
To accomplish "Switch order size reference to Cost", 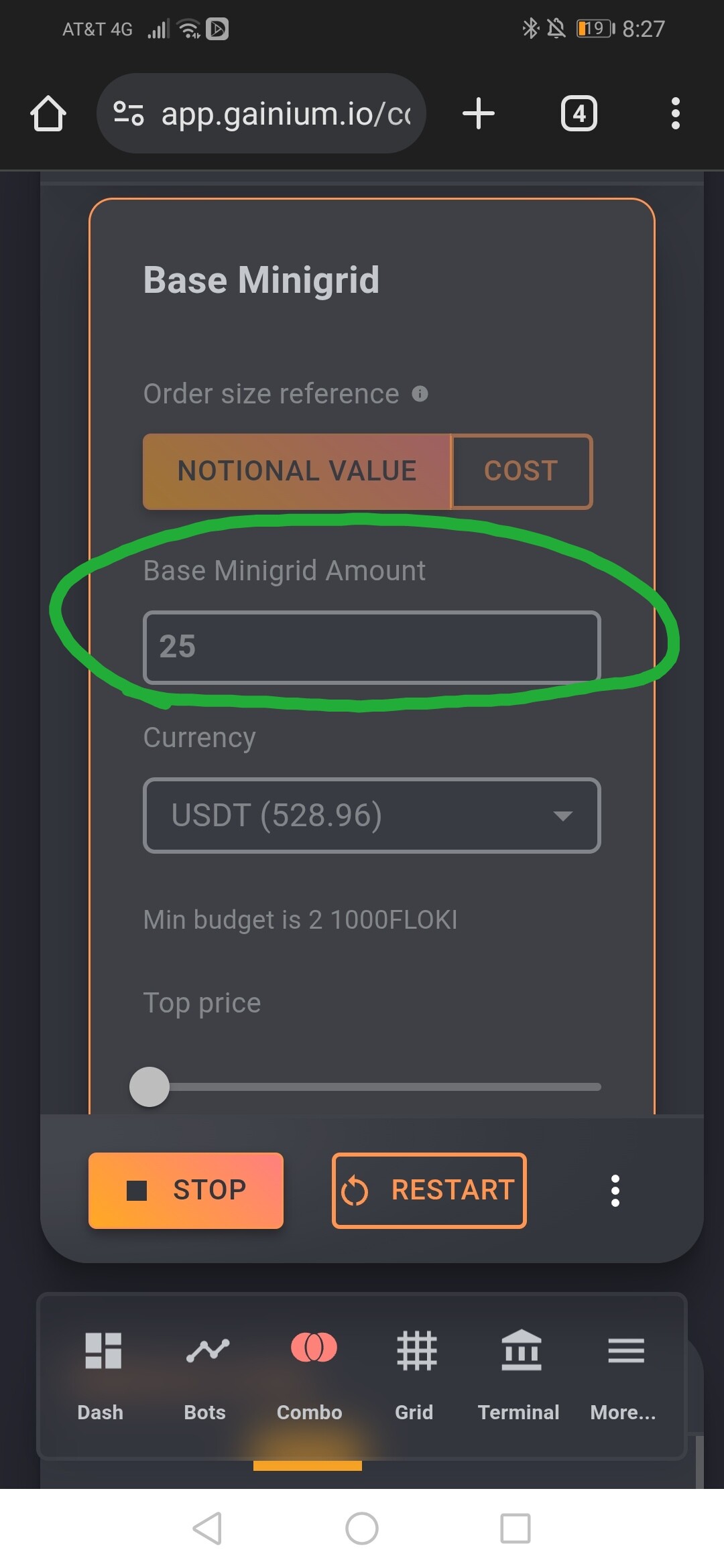I will coord(522,471).
